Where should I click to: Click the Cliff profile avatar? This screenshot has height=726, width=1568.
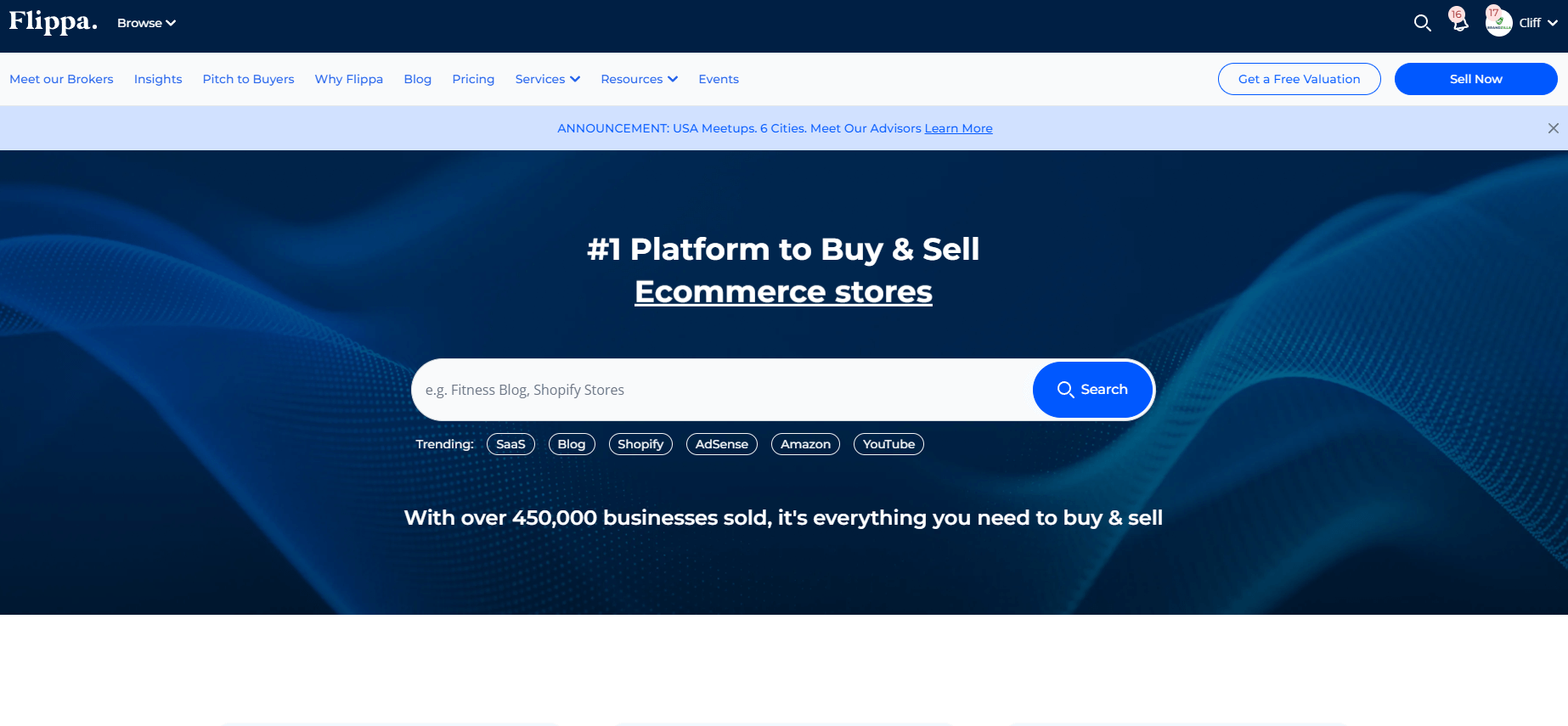click(x=1498, y=22)
